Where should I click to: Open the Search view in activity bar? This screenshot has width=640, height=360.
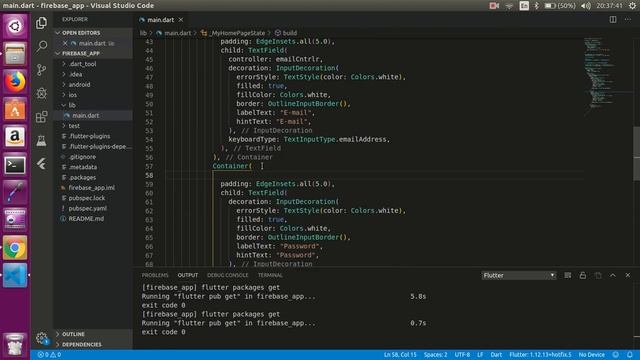[41, 46]
